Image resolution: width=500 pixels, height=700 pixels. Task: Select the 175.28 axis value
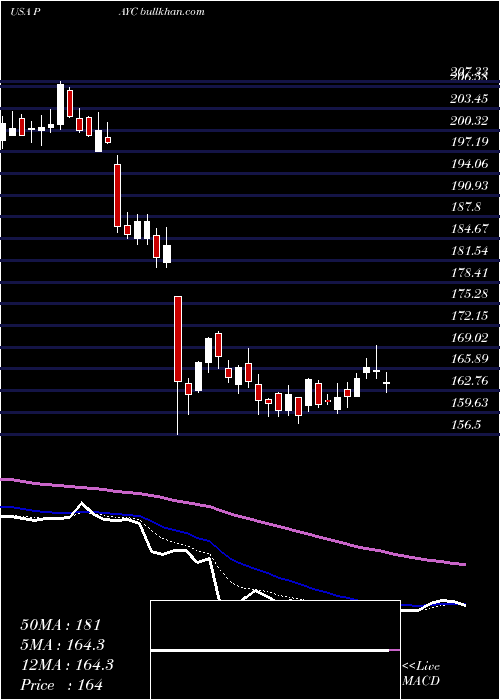click(469, 294)
